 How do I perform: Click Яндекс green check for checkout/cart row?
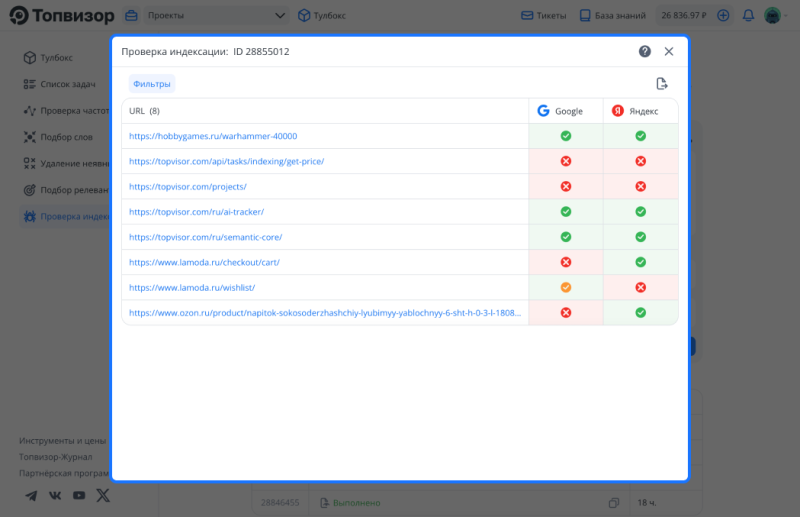[641, 262]
